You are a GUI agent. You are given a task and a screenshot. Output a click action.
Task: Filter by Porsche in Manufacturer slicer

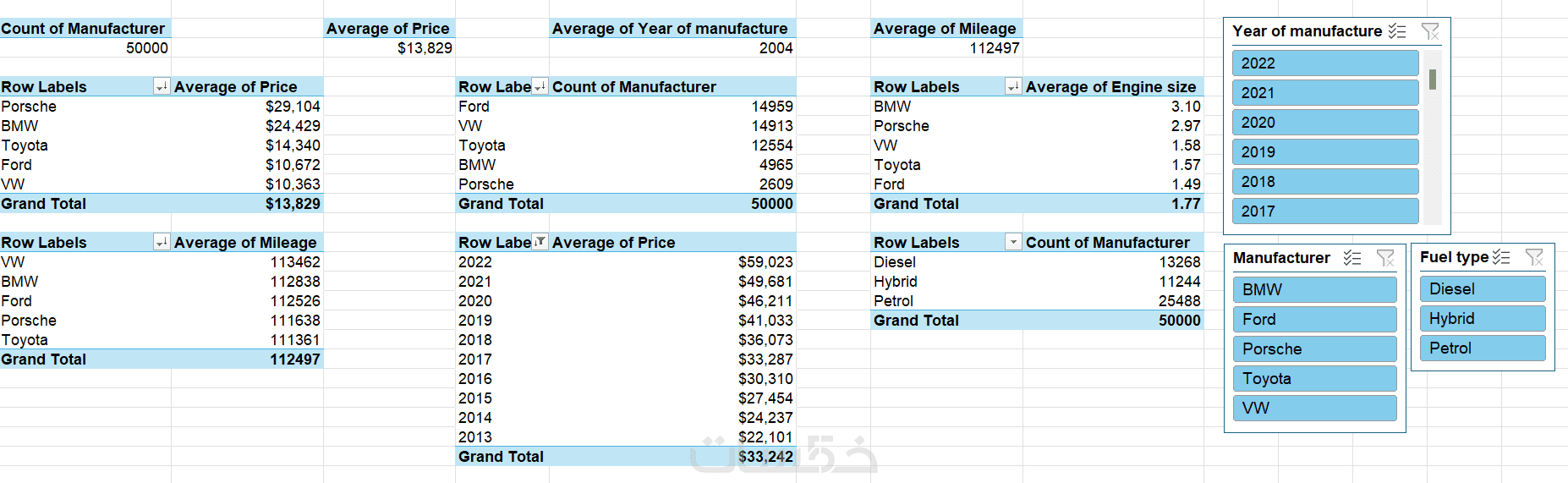1315,349
